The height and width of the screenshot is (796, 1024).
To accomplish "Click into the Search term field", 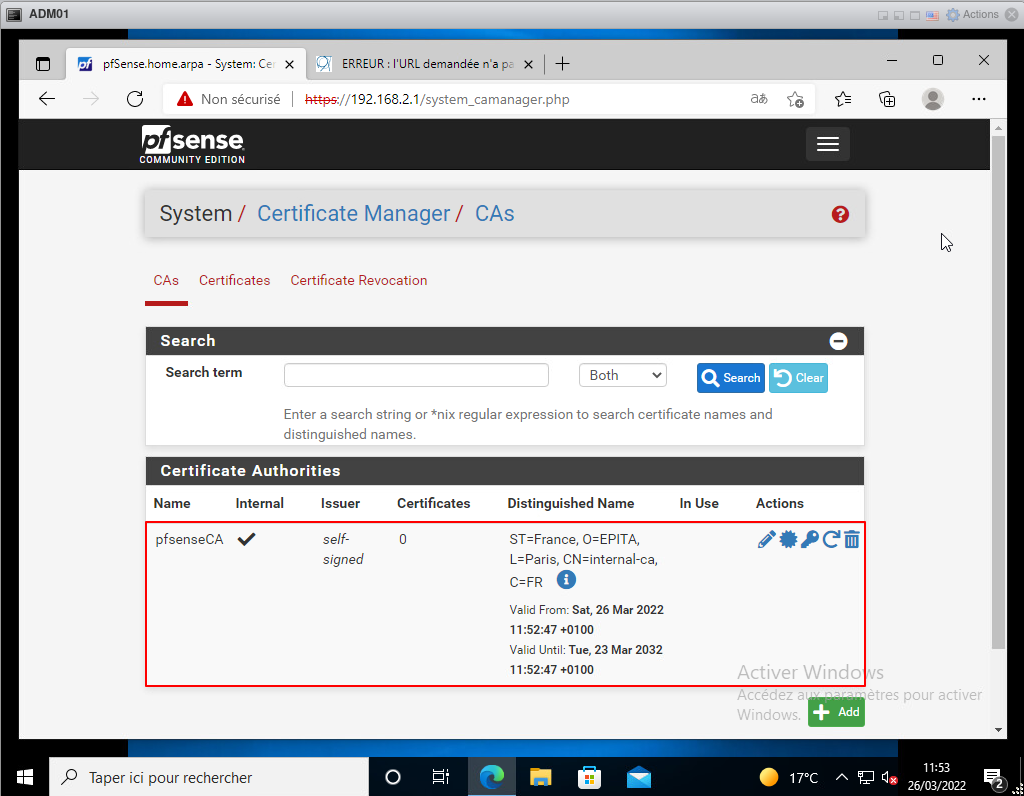I will [x=416, y=375].
